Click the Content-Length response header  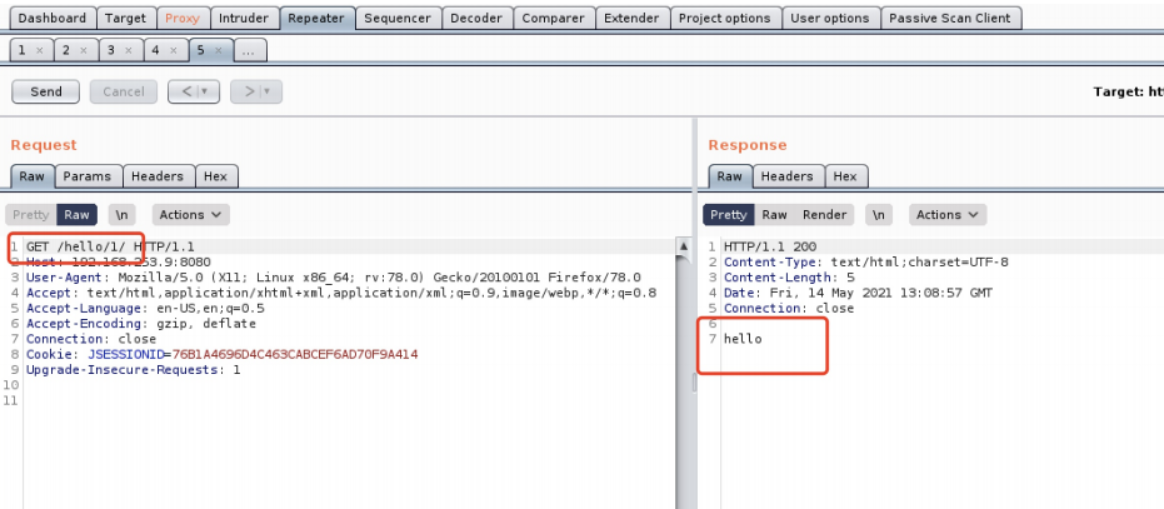click(x=790, y=278)
